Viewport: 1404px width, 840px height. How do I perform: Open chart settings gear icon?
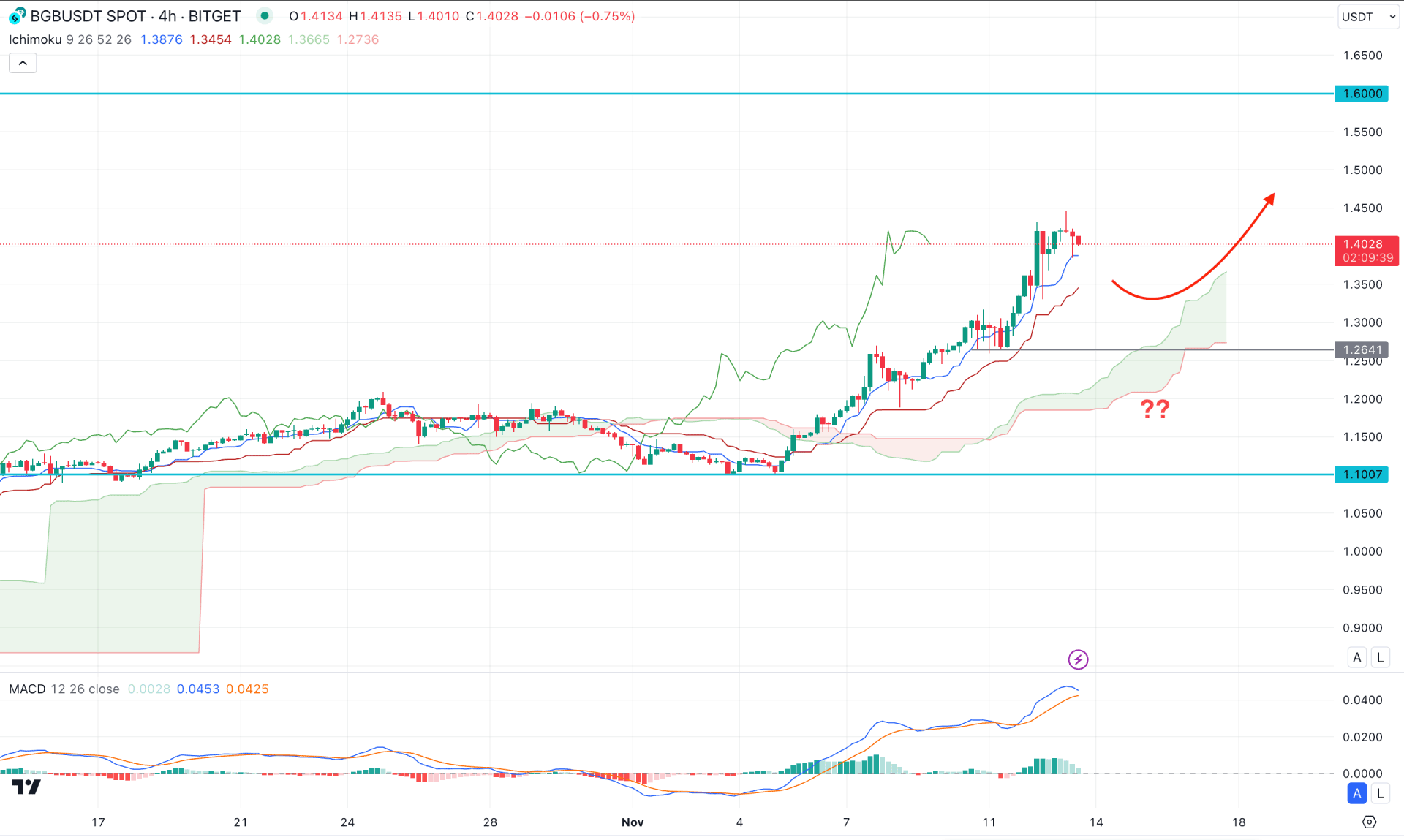1369,822
